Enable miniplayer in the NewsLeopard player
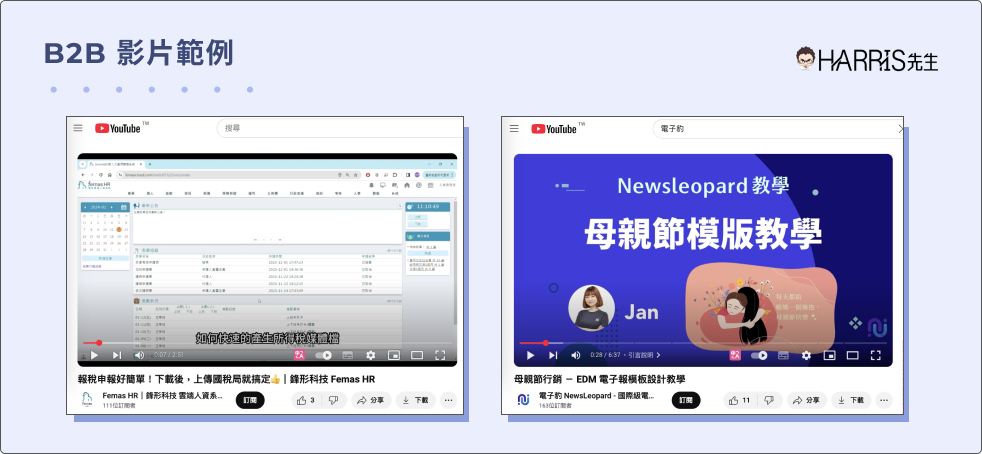The height and width of the screenshot is (454, 982). (829, 355)
